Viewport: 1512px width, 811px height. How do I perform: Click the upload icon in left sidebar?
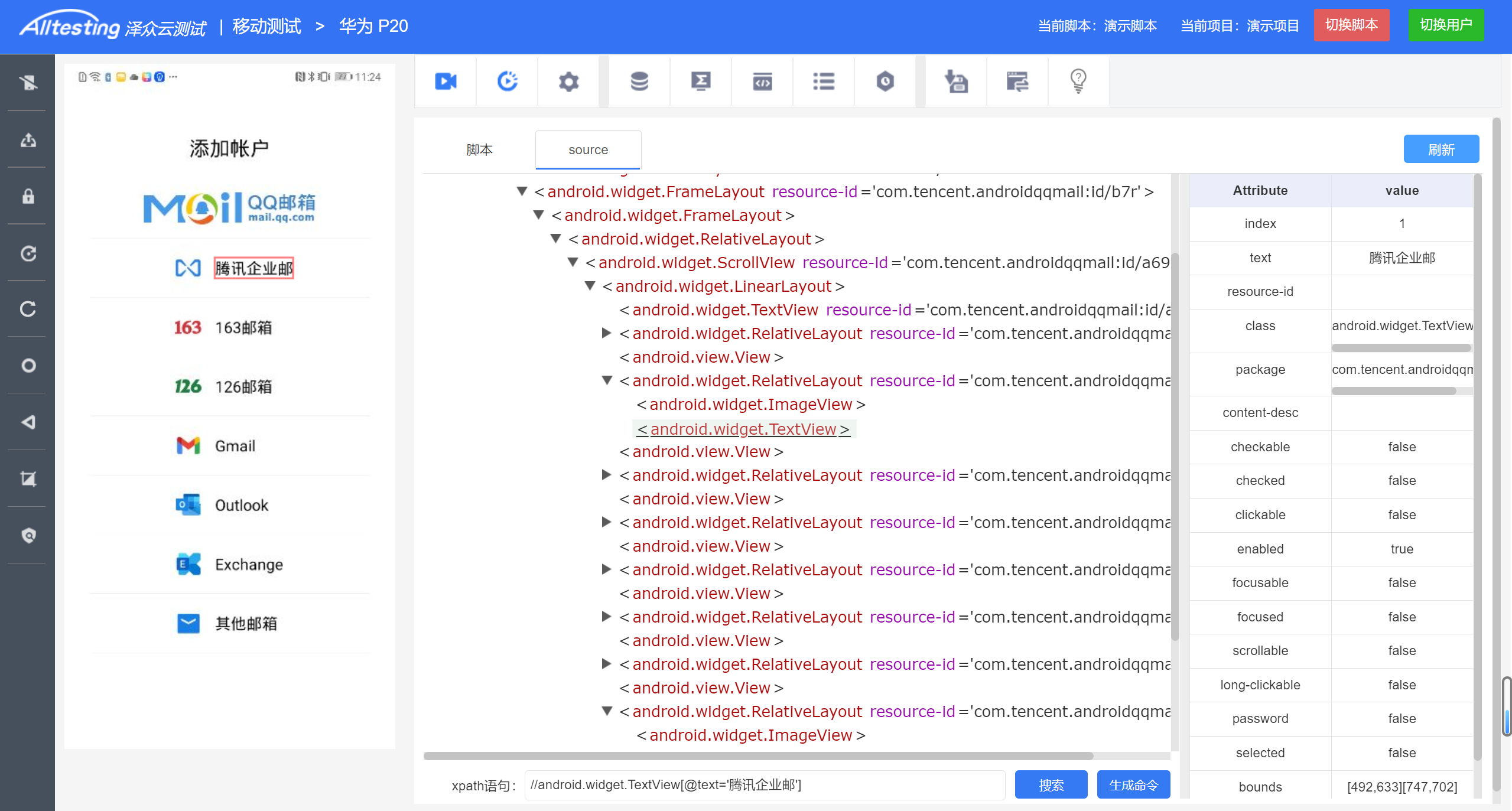(28, 139)
